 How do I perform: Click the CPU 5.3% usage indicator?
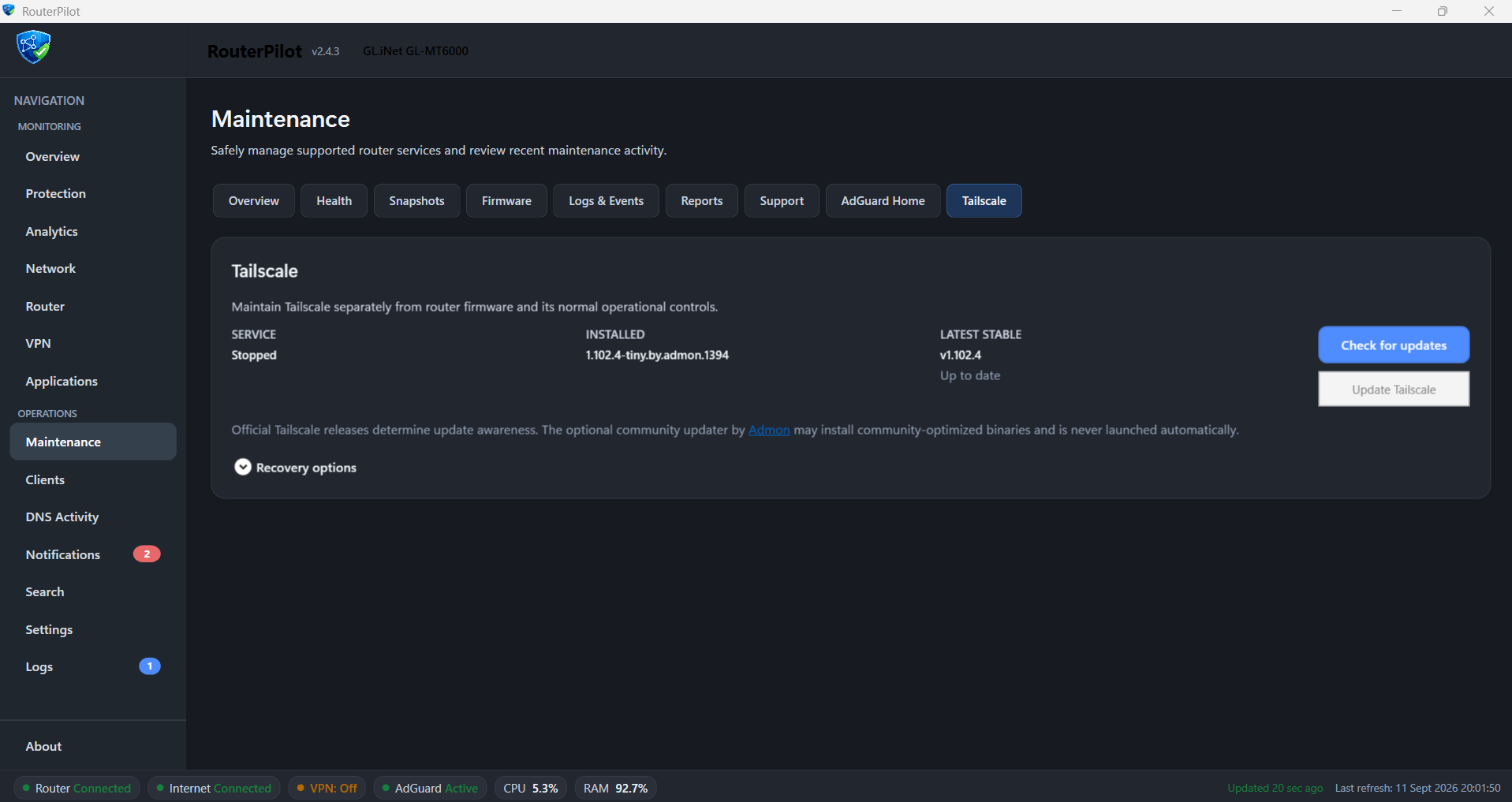(531, 788)
